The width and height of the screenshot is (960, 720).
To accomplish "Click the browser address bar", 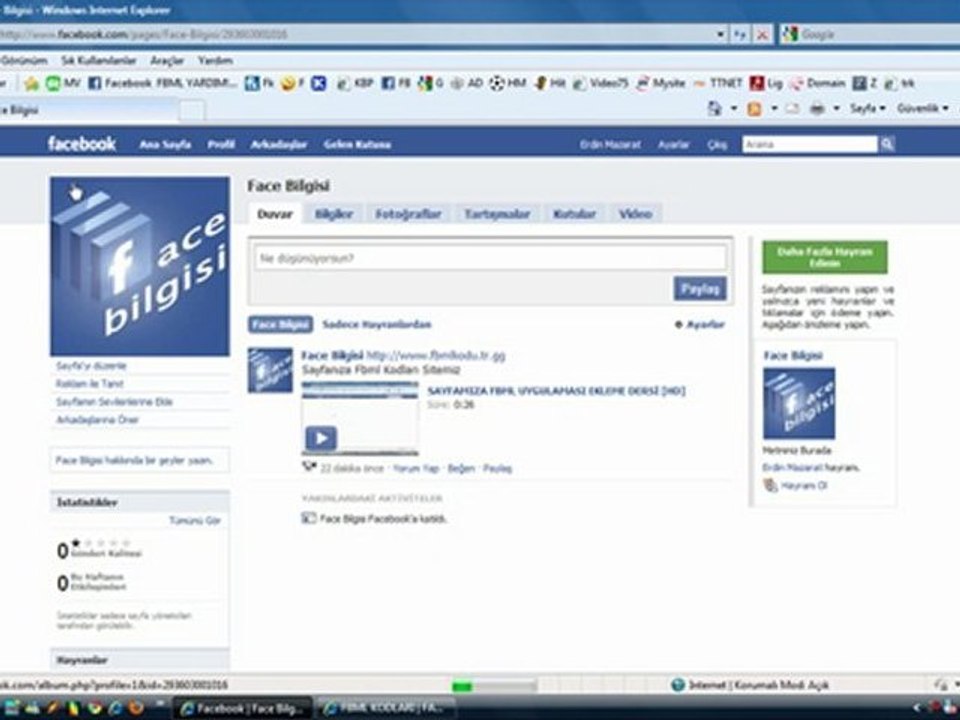I will [x=357, y=35].
